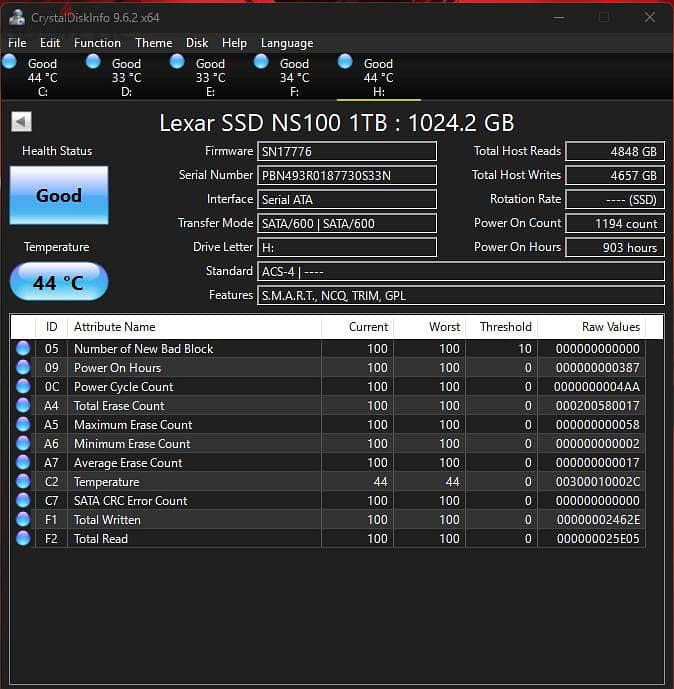Click raw value 000200580017 of Total Erase Count

pos(598,406)
